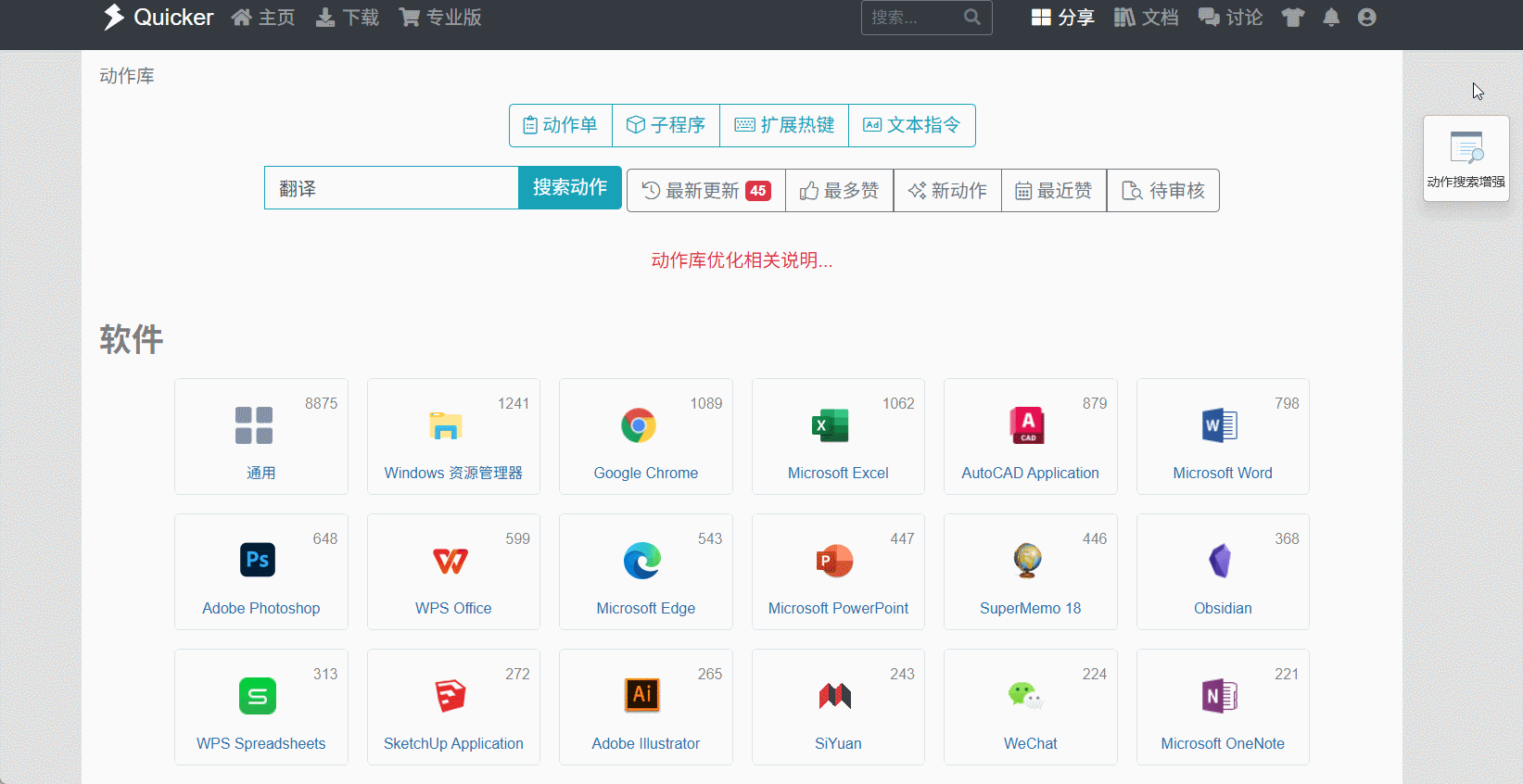Open notifications bell icon
This screenshot has height=784, width=1523.
pyautogui.click(x=1331, y=18)
